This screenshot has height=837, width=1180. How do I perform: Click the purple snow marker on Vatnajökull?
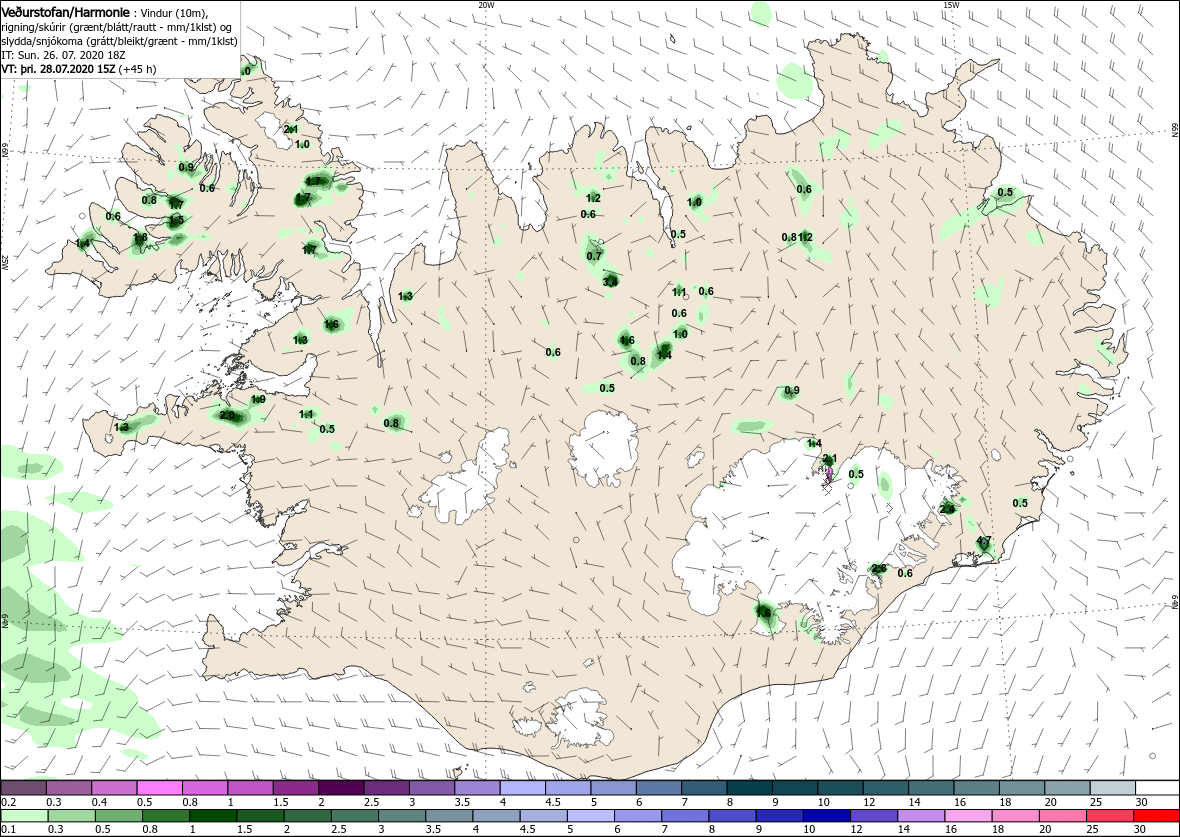(829, 473)
